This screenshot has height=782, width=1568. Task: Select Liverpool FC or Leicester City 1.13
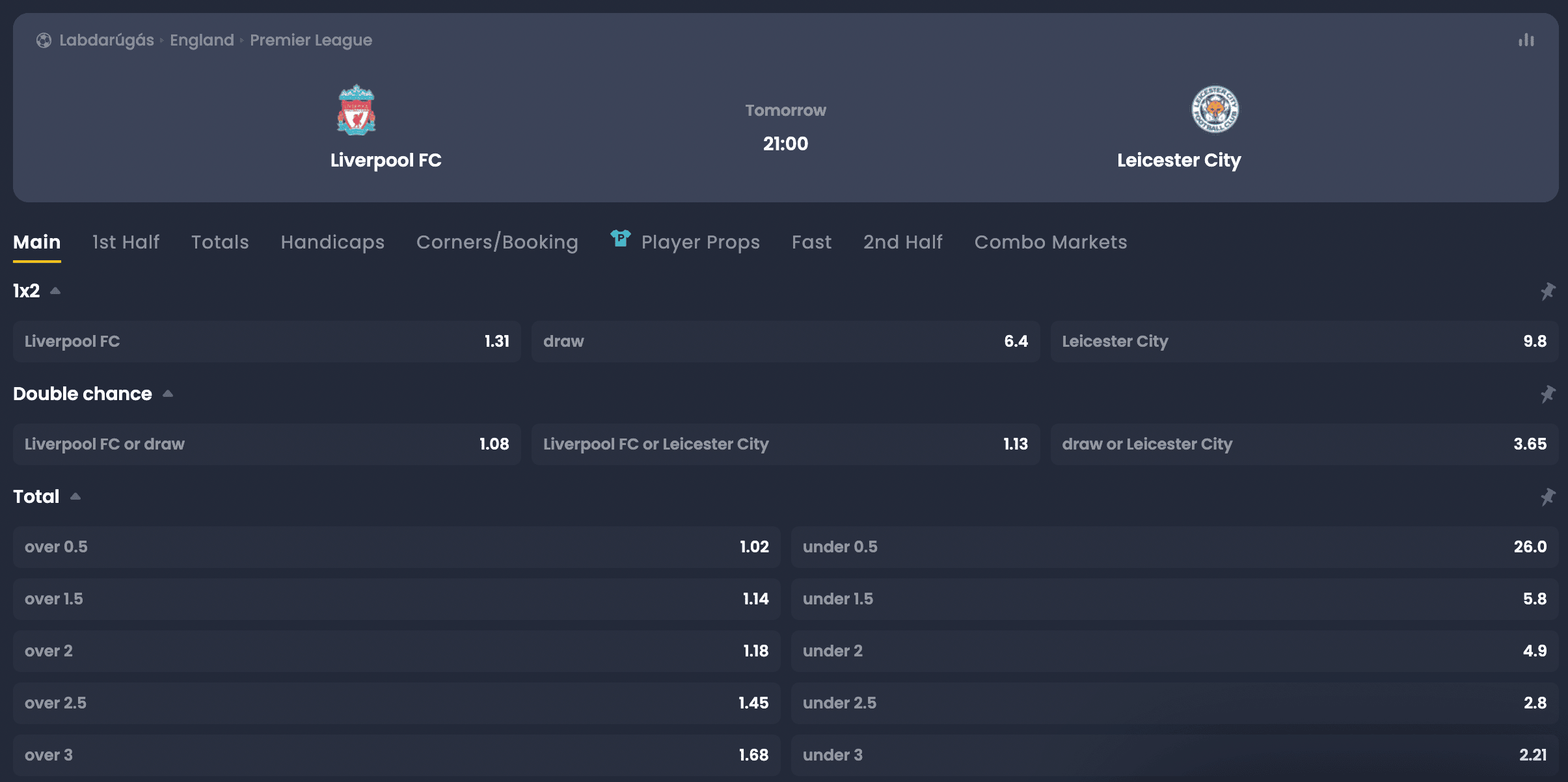coord(785,444)
